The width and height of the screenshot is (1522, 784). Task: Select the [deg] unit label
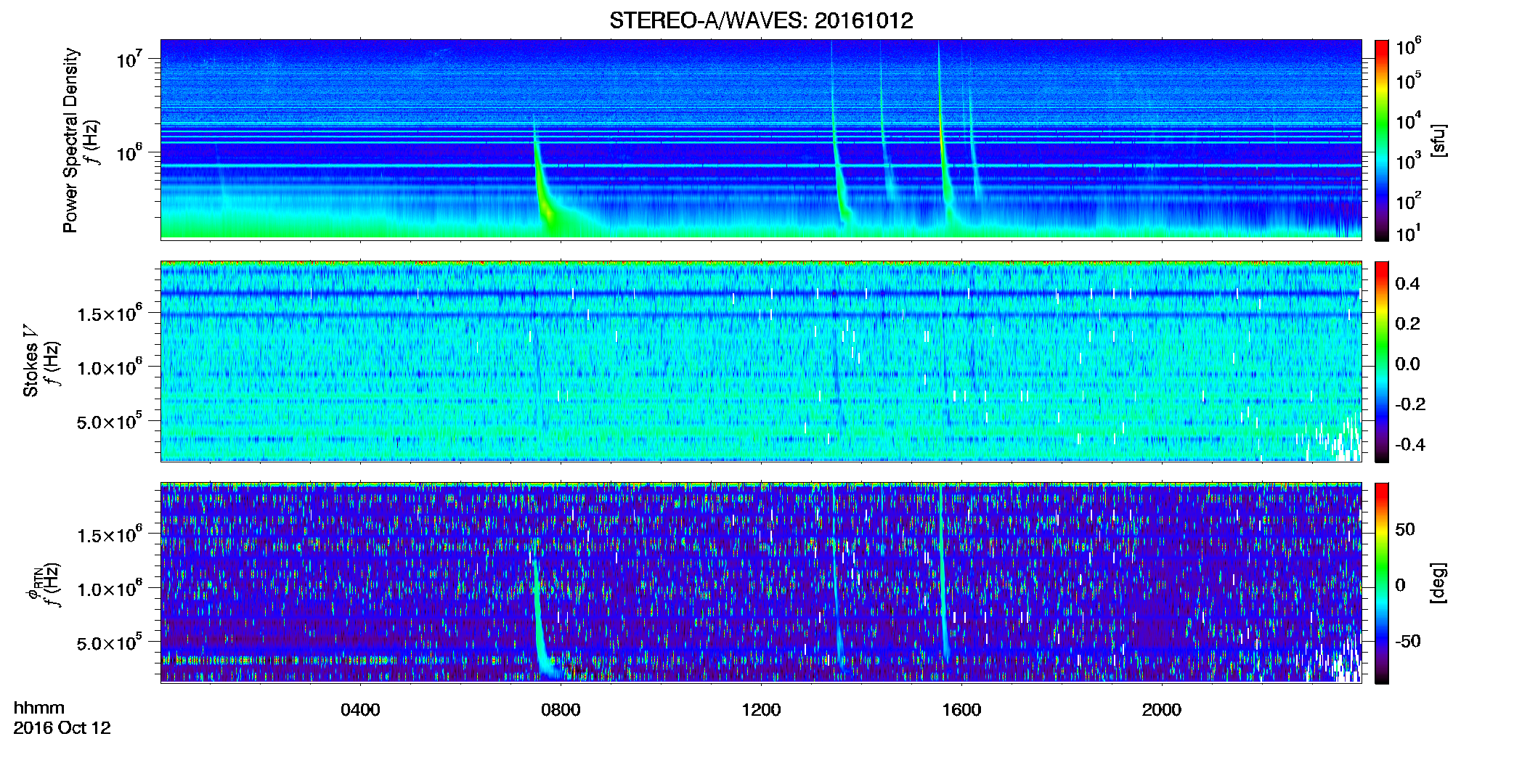pos(1438,583)
